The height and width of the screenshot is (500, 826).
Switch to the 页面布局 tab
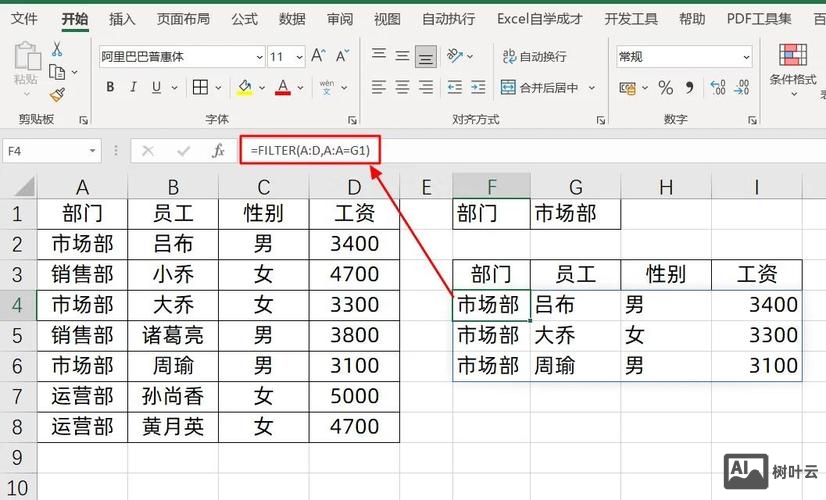pos(183,19)
